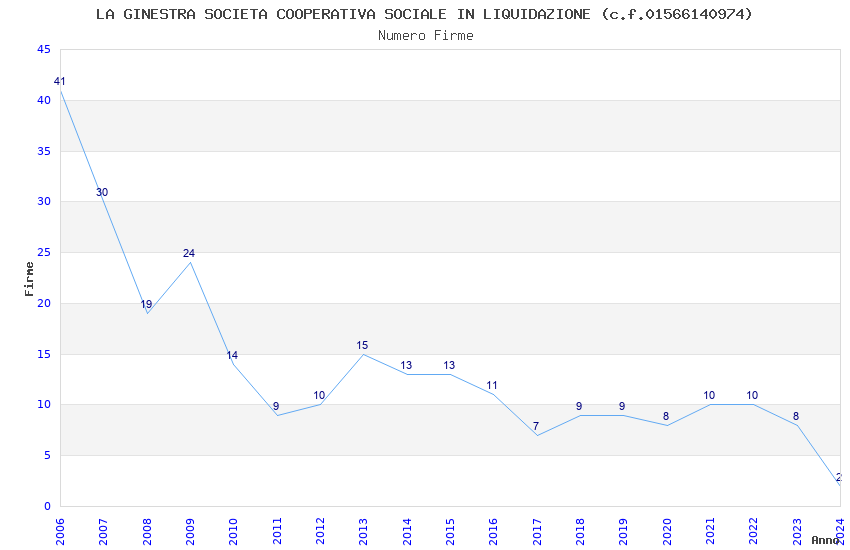Select the 2023 data point labeled 8
The width and height of the screenshot is (850, 550).
[x=797, y=425]
